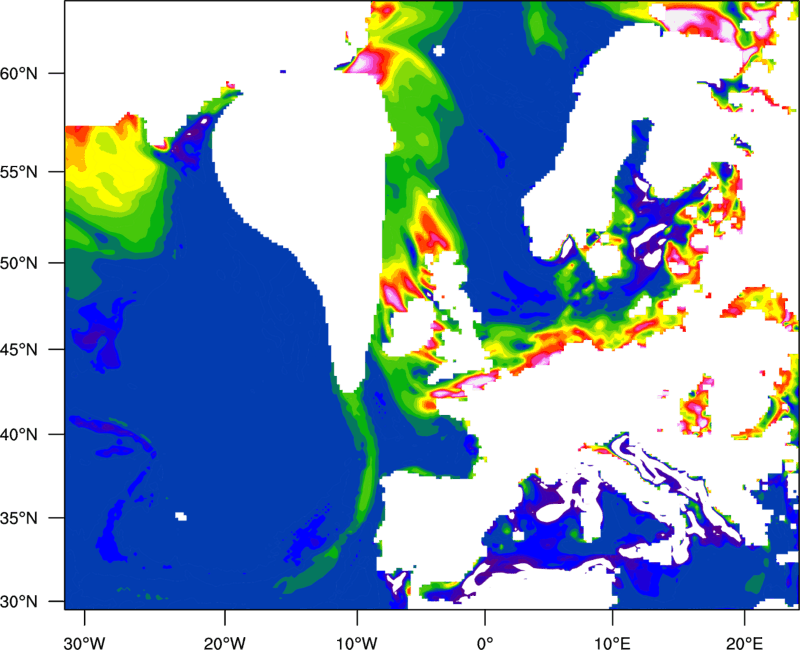This screenshot has width=800, height=650.
Task: Click the 20°W longitude label
Action: click(225, 643)
